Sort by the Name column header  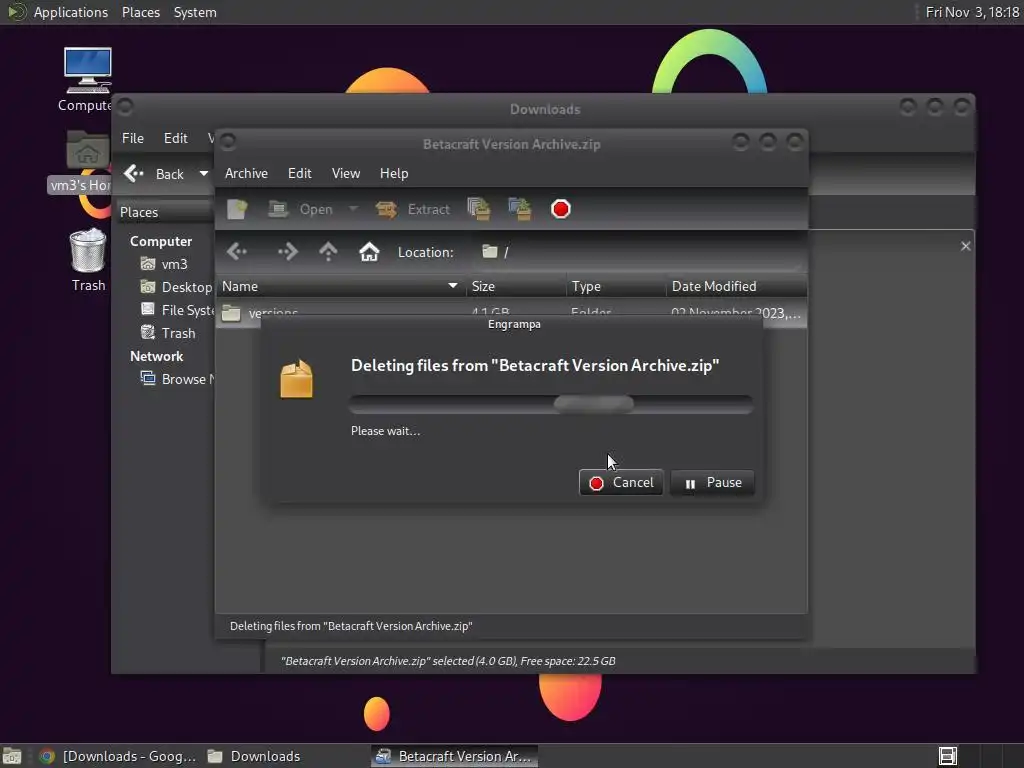coord(340,286)
